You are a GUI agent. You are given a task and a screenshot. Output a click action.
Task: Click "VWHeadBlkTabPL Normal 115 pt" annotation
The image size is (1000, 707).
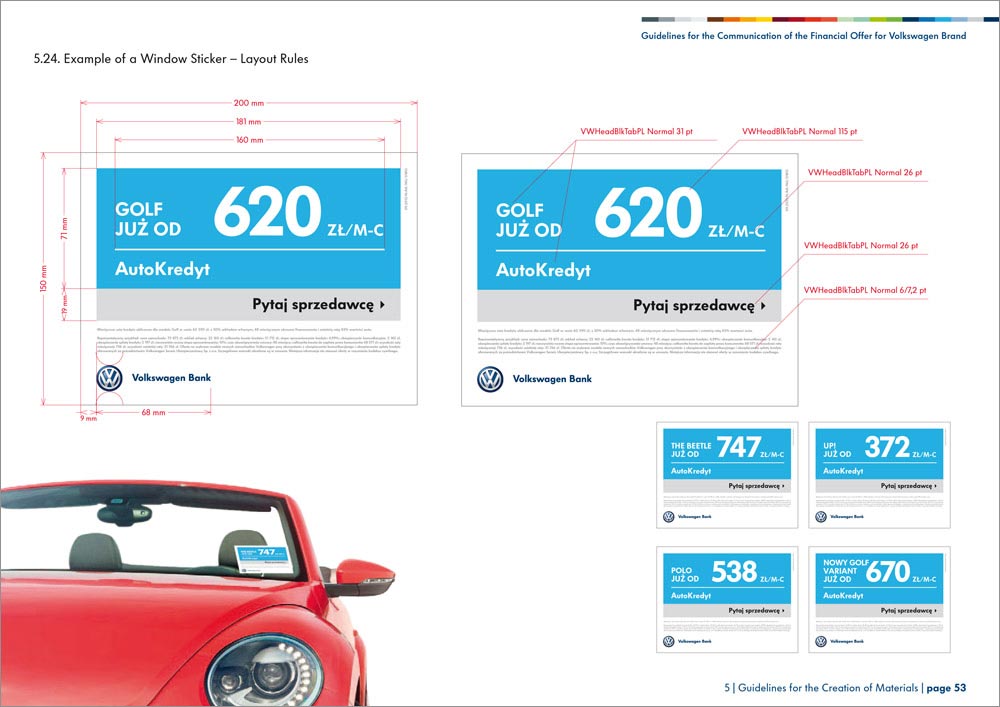tap(800, 131)
